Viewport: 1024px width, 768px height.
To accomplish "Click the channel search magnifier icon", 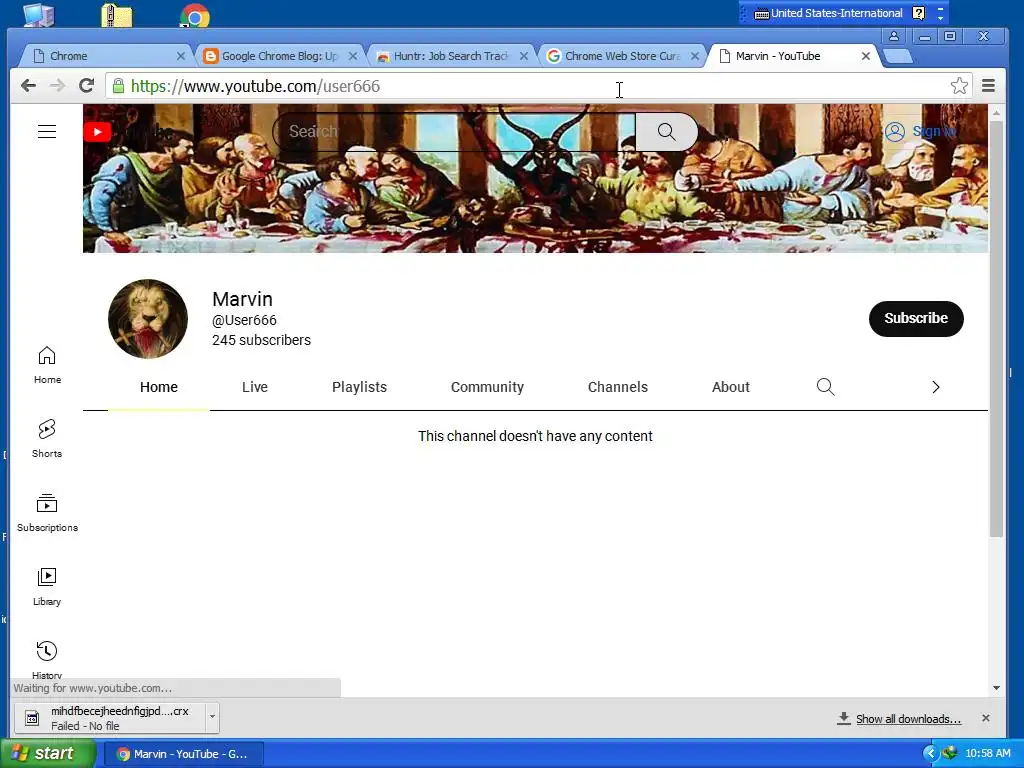I will [825, 387].
